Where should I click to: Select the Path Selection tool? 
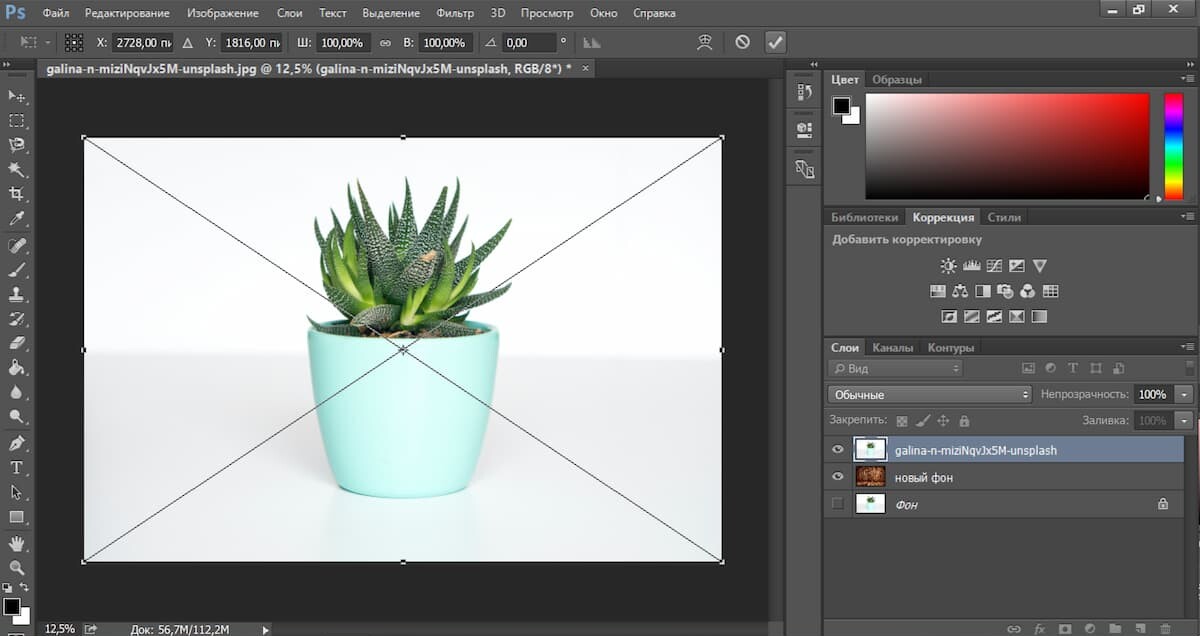(x=17, y=492)
